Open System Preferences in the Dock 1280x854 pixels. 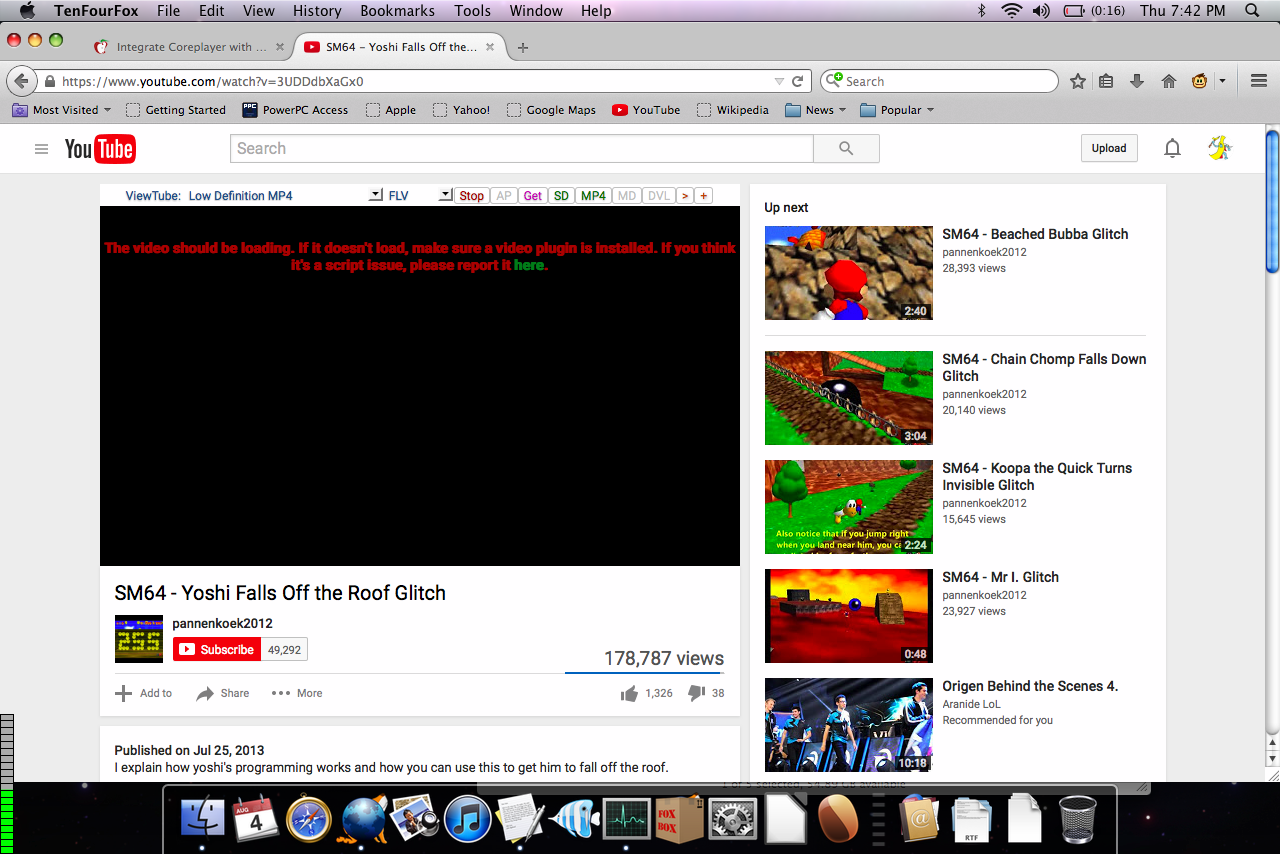(x=733, y=819)
